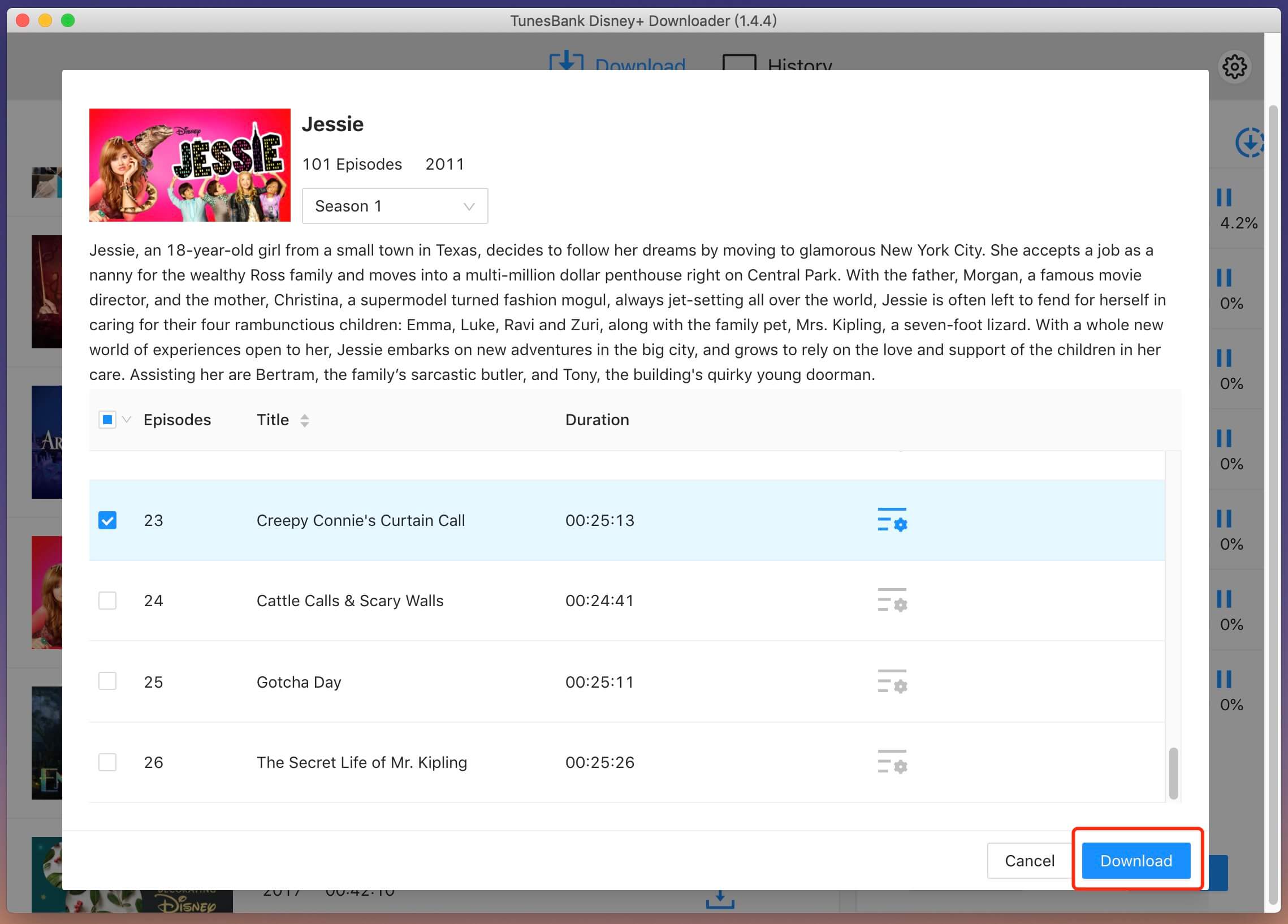This screenshot has width=1288, height=924.
Task: Click the download arrow icon under the dialog
Action: click(720, 900)
